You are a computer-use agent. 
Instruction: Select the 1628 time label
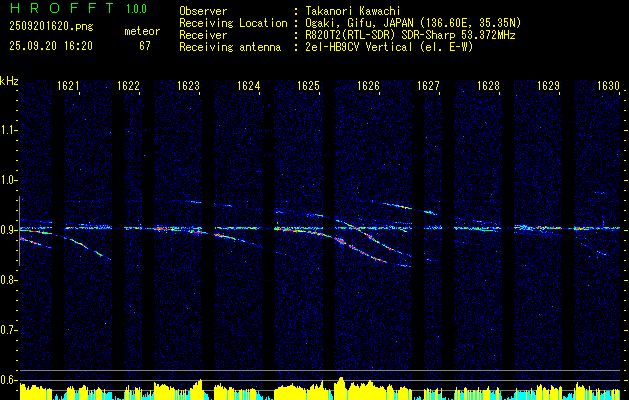(x=488, y=86)
